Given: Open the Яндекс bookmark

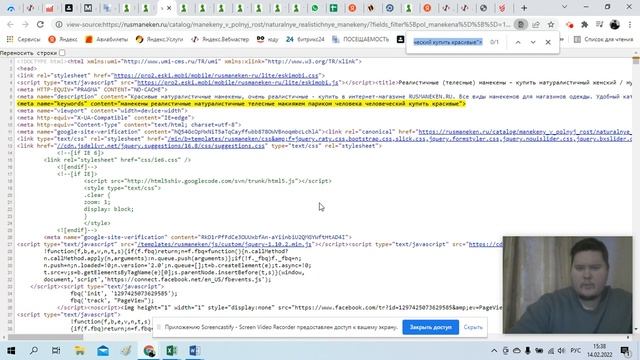Looking at the screenshot, I should tap(63, 39).
